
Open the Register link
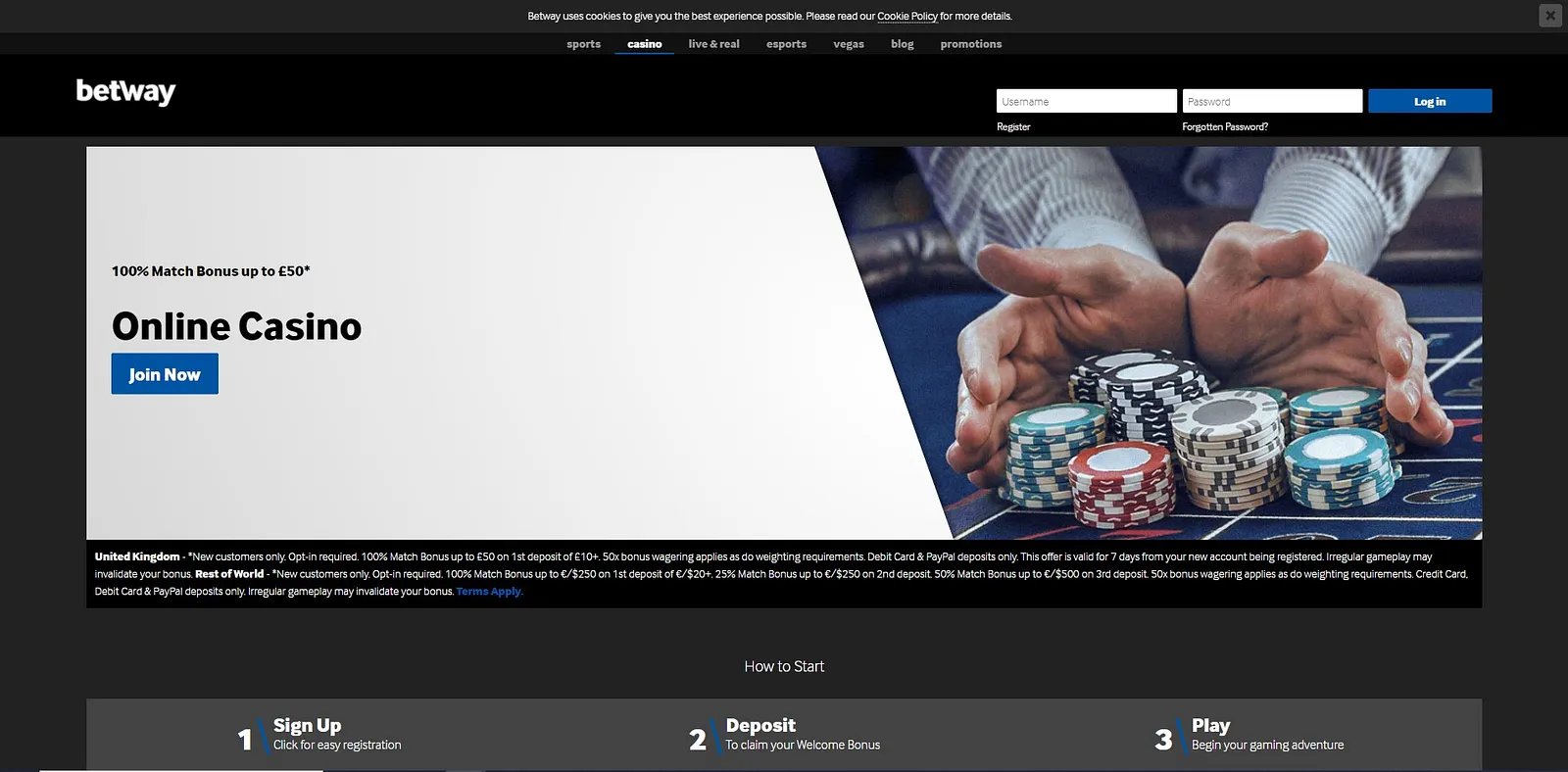pos(1013,127)
